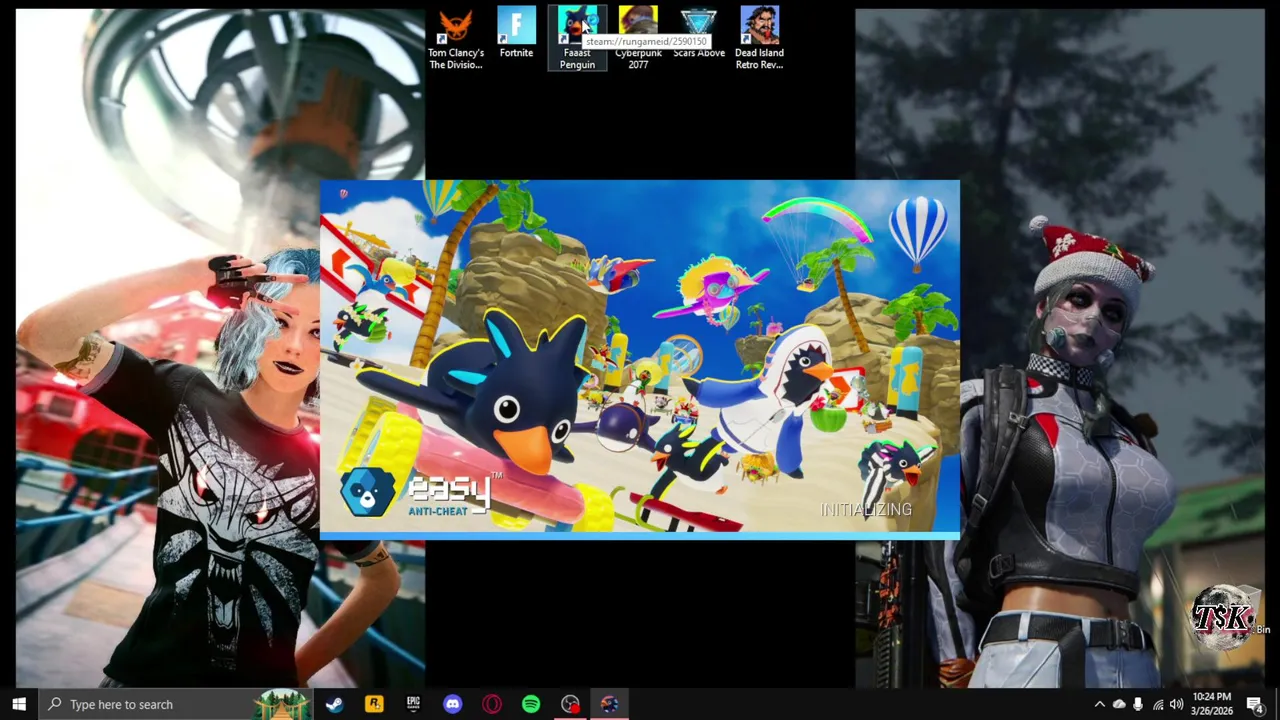This screenshot has height=720, width=1280.
Task: Open Epic Games Launcher from taskbar
Action: coord(413,704)
